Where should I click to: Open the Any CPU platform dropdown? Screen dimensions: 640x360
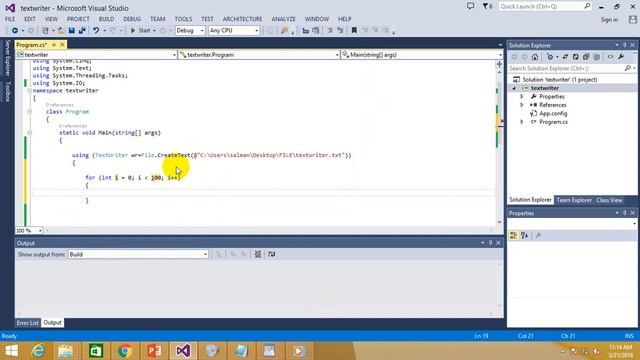[234, 31]
